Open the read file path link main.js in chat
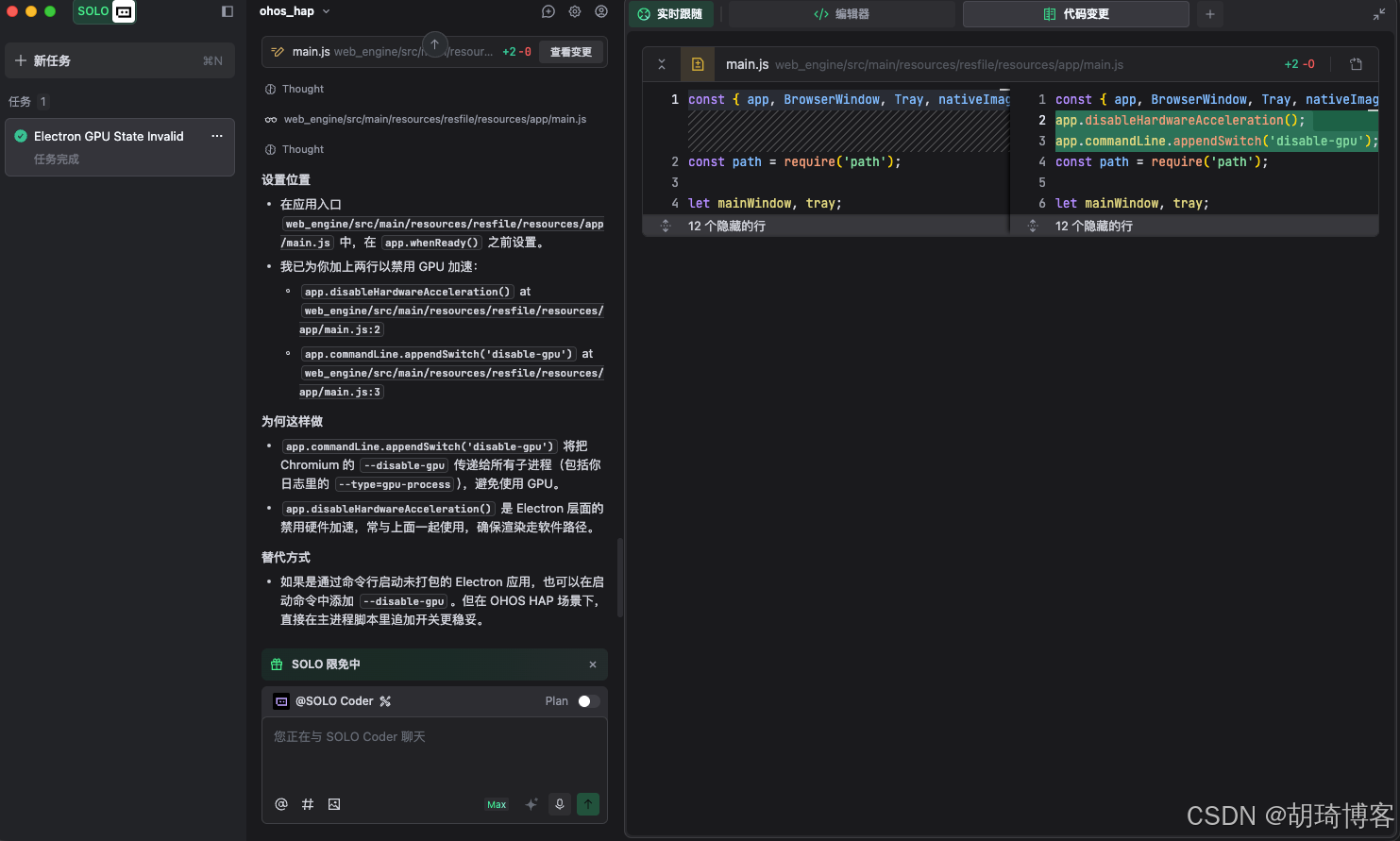Image resolution: width=1400 pixels, height=841 pixels. [x=435, y=119]
